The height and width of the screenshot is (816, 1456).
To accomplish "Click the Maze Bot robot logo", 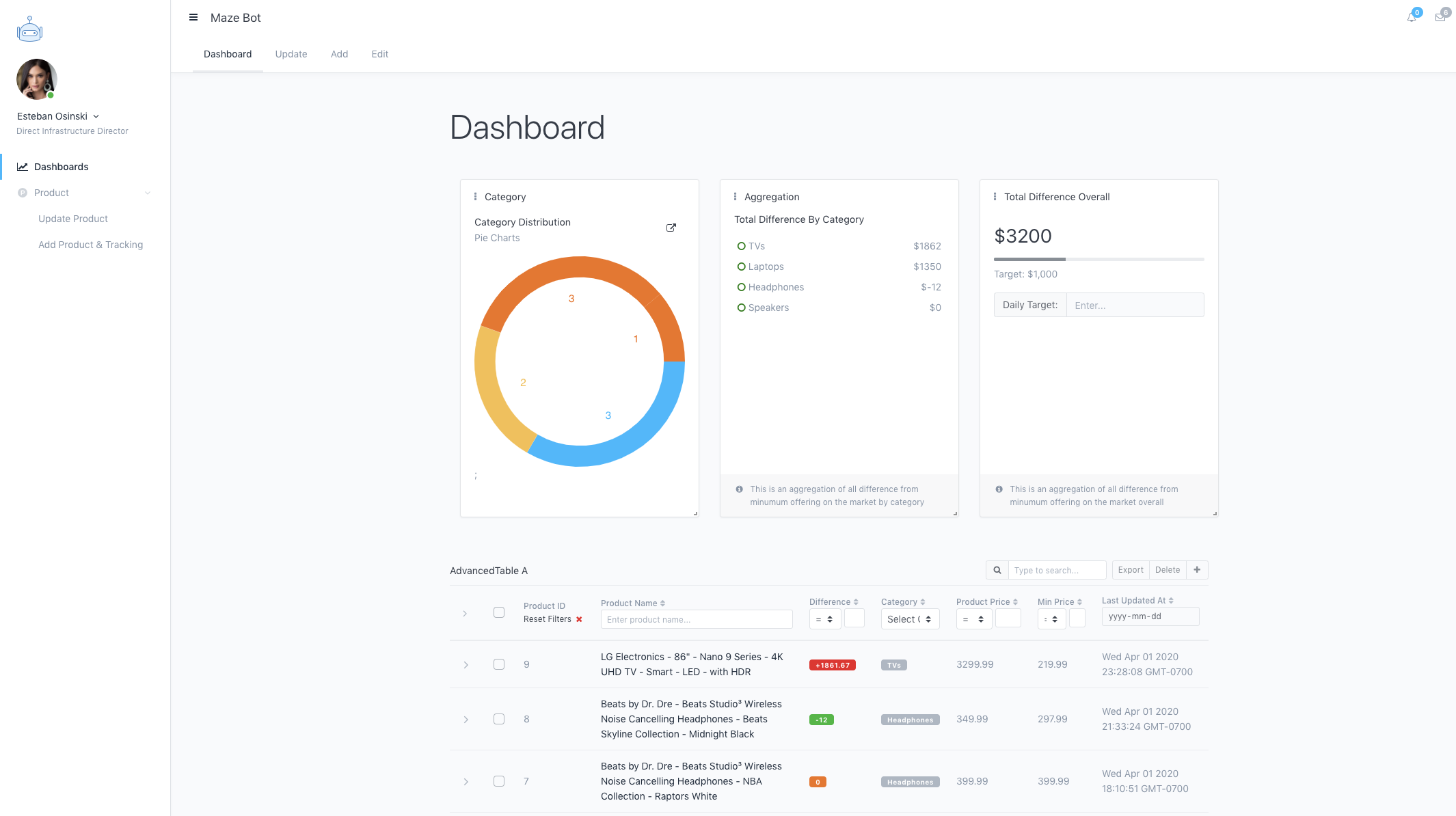I will [x=29, y=29].
